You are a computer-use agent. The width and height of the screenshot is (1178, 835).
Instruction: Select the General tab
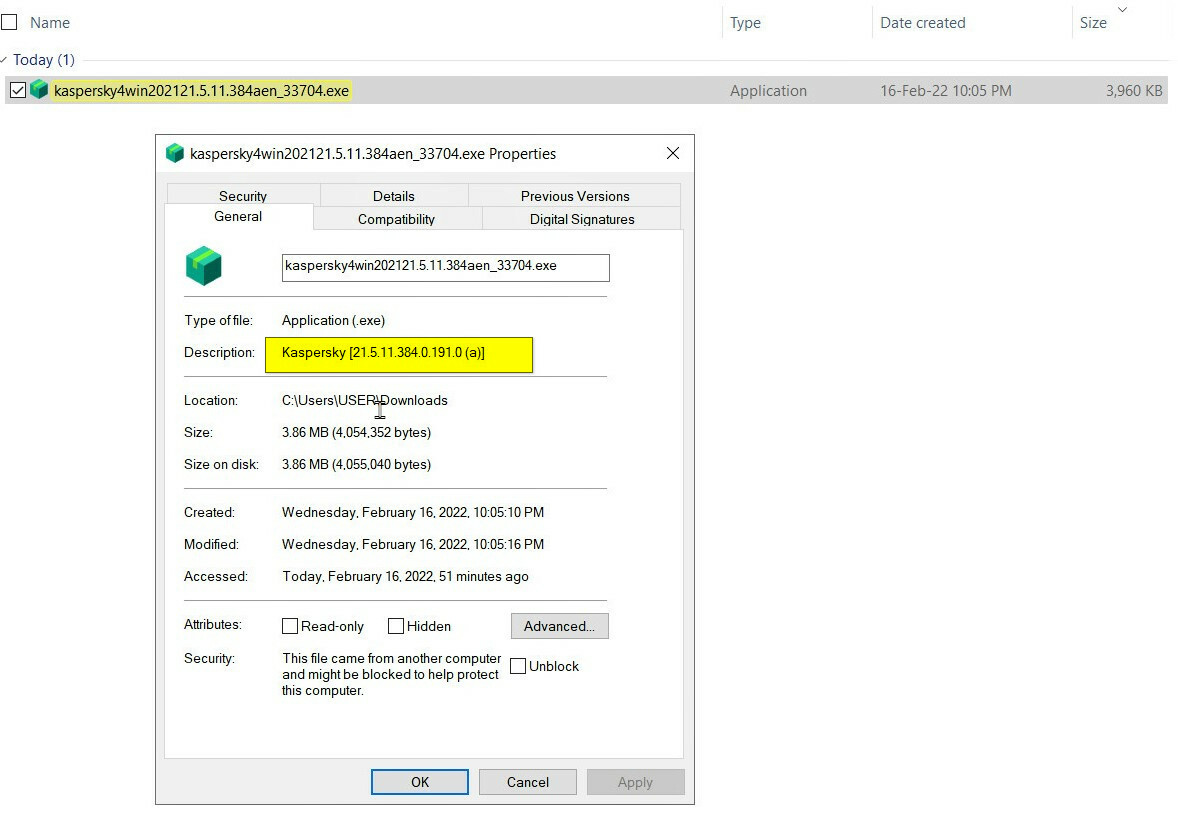tap(238, 216)
